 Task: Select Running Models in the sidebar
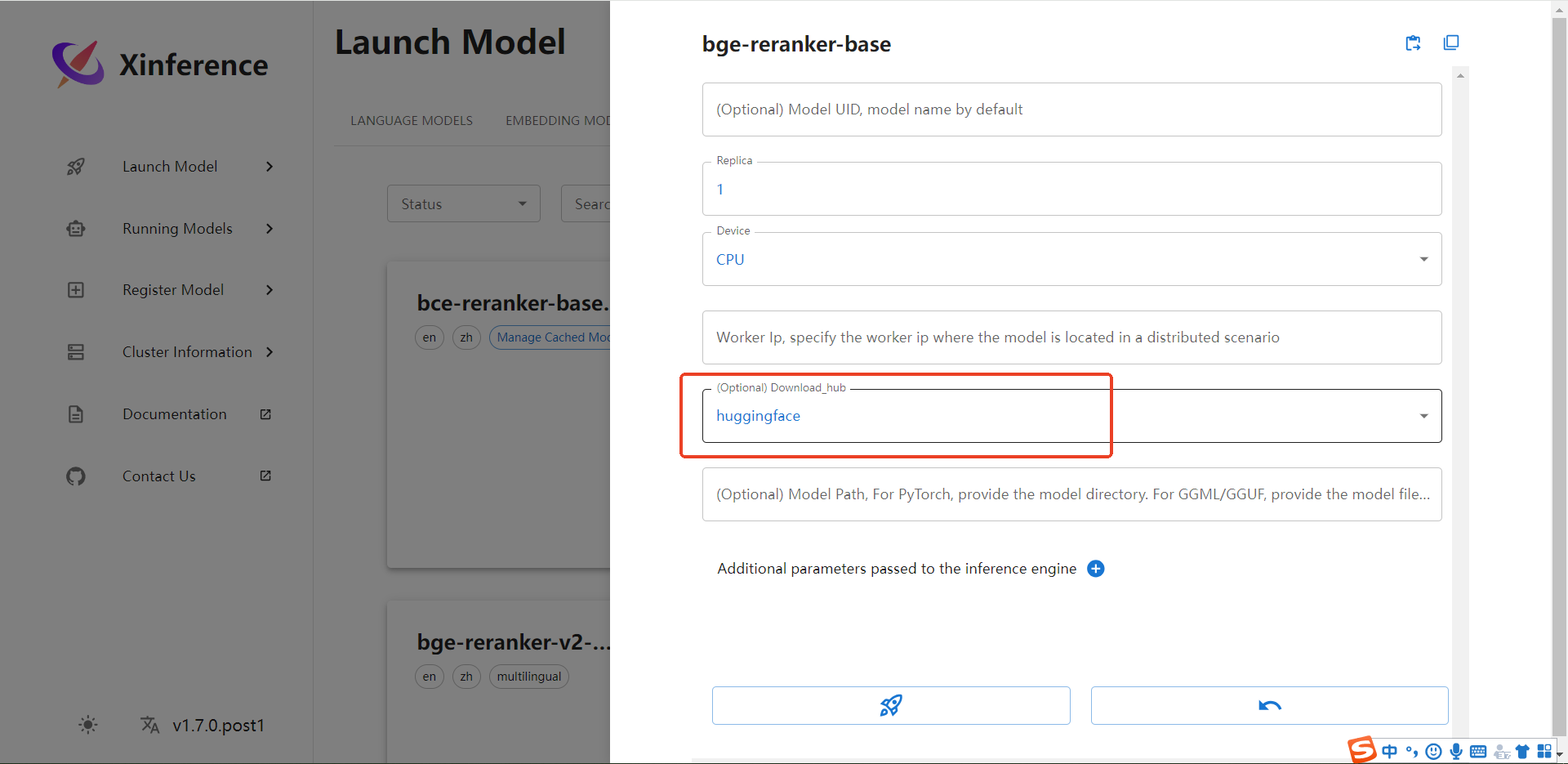tap(177, 229)
